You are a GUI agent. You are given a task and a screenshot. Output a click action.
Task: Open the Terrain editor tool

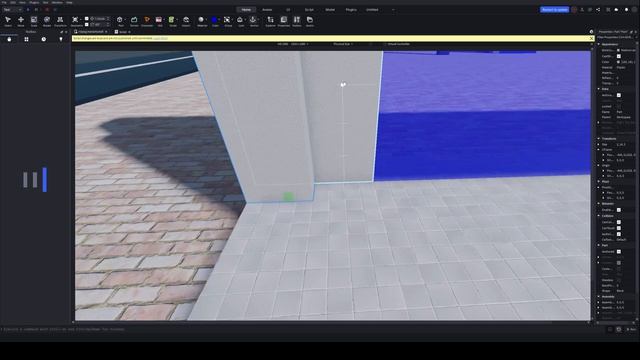click(134, 21)
